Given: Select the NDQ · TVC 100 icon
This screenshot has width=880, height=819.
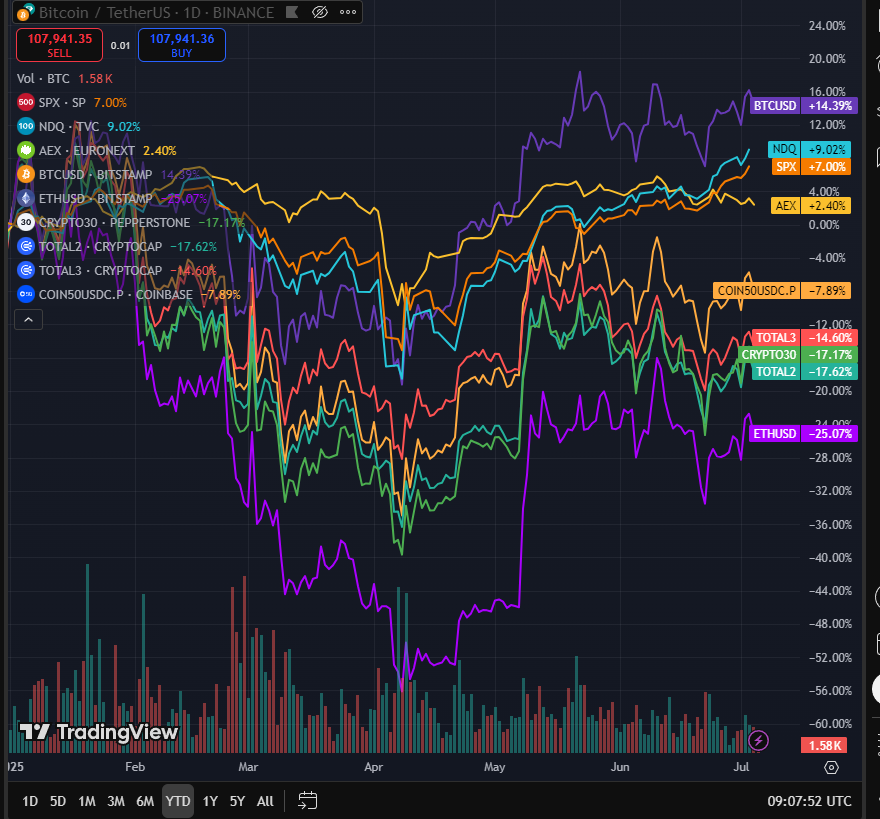Looking at the screenshot, I should coord(26,126).
